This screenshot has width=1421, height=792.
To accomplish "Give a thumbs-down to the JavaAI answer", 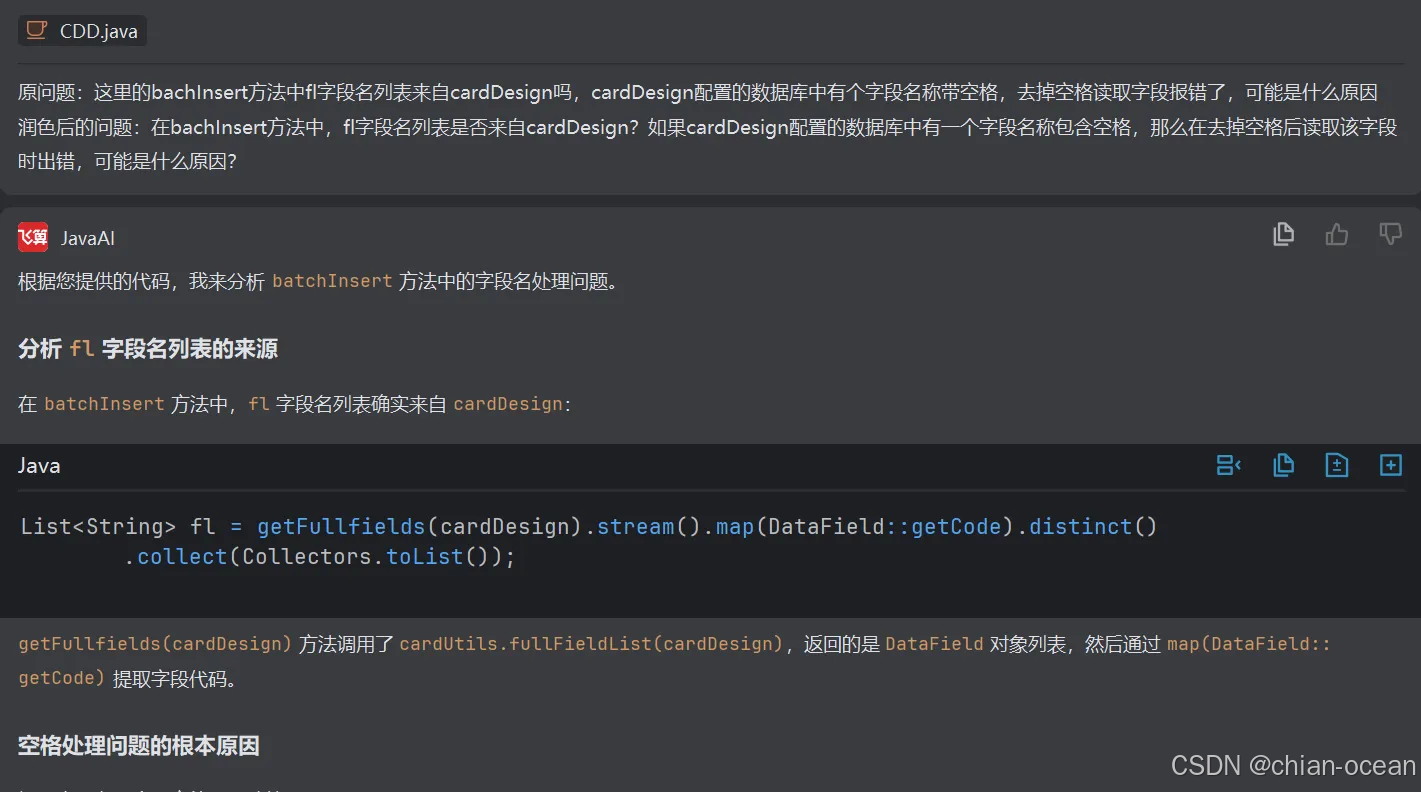I will click(1390, 233).
